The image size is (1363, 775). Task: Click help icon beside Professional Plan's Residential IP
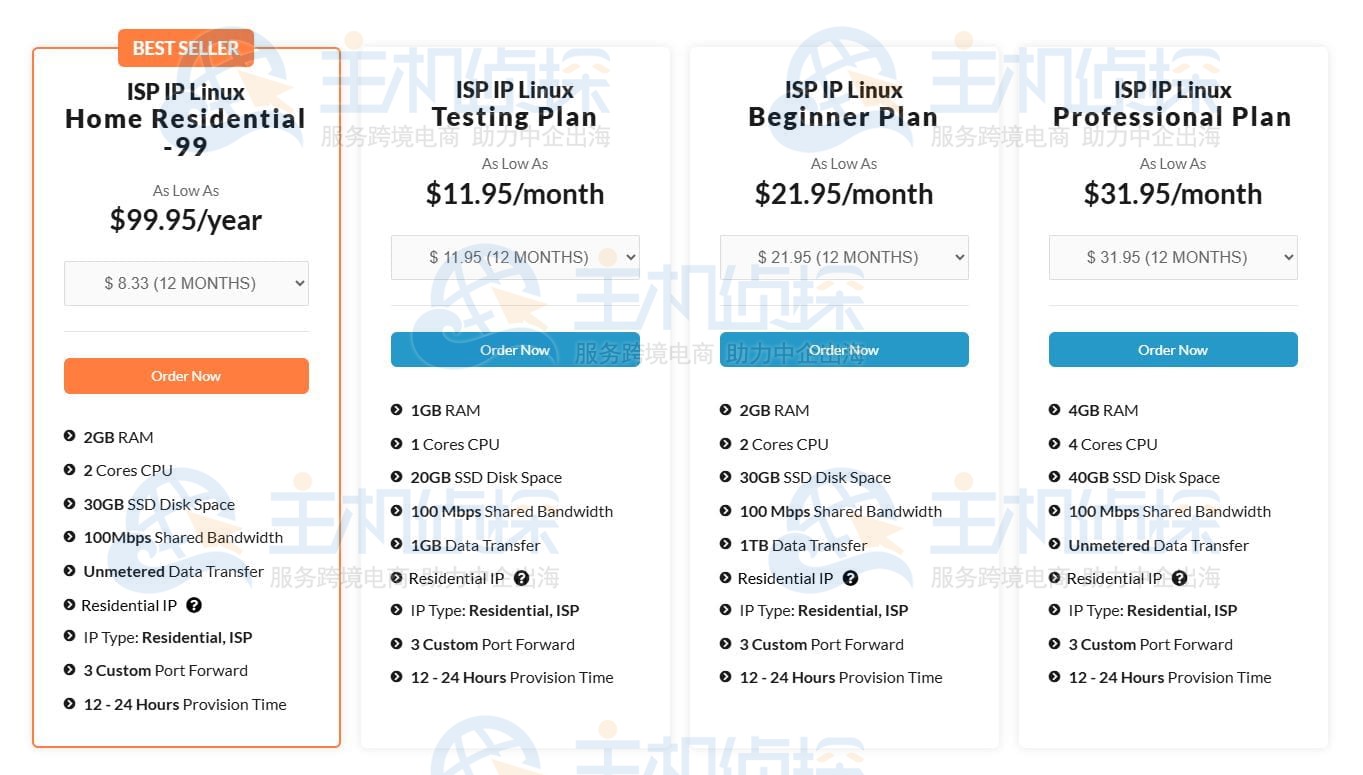click(x=1179, y=578)
